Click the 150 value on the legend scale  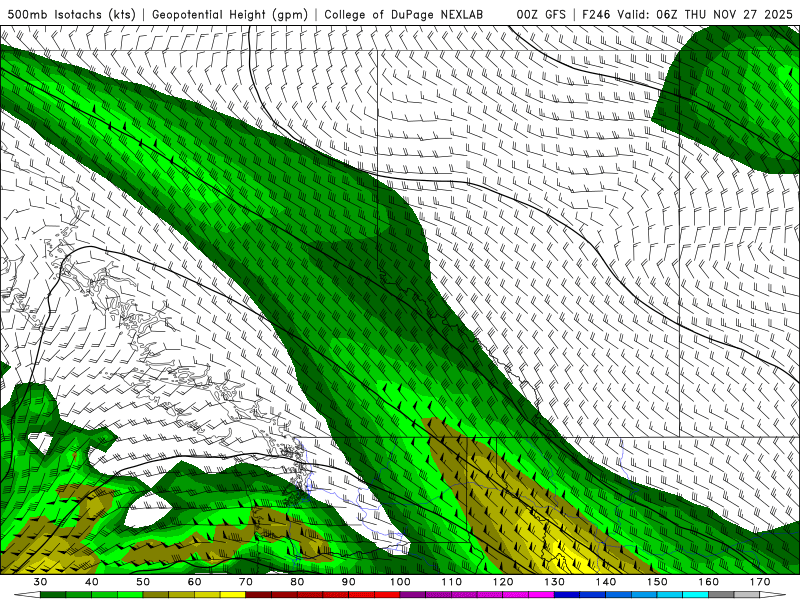[657, 582]
